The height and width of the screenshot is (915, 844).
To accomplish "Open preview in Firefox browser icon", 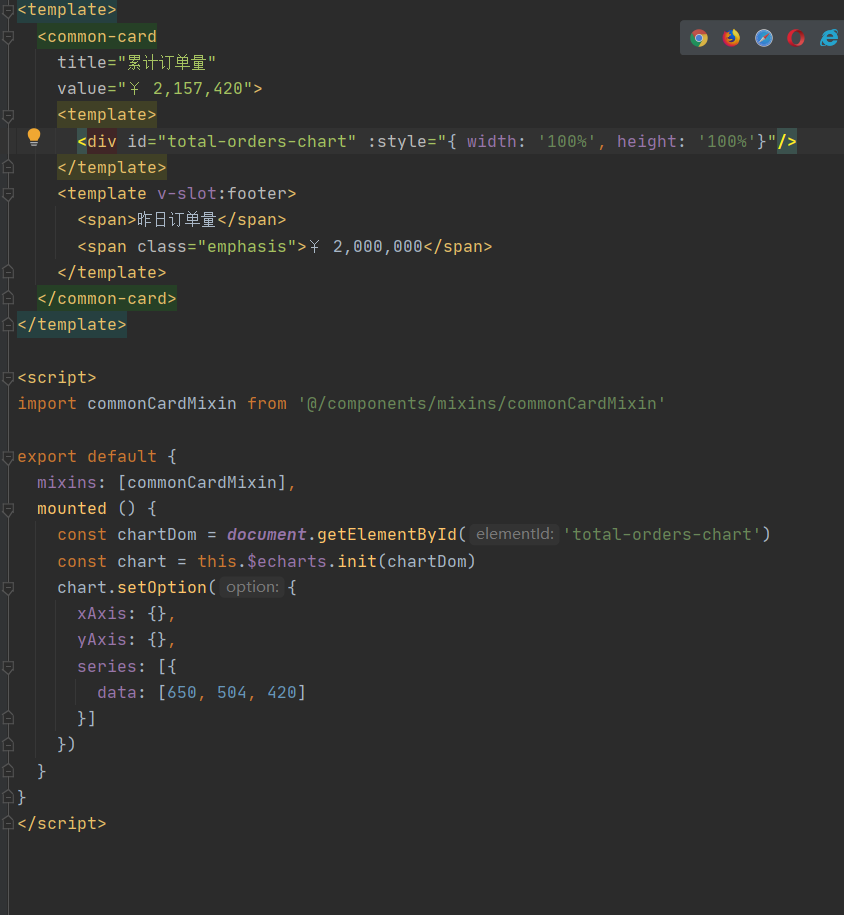I will coord(731,38).
